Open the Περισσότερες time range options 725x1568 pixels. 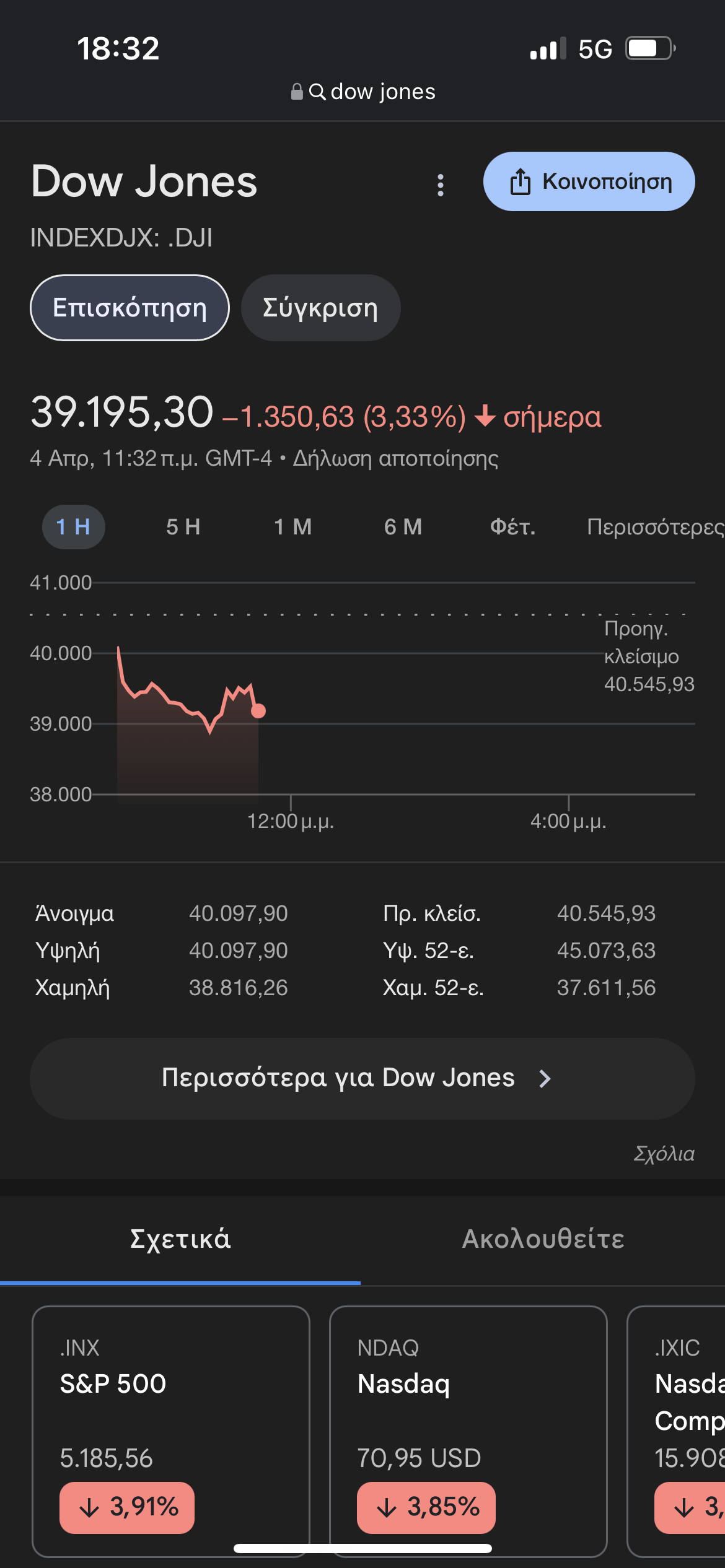[x=654, y=527]
